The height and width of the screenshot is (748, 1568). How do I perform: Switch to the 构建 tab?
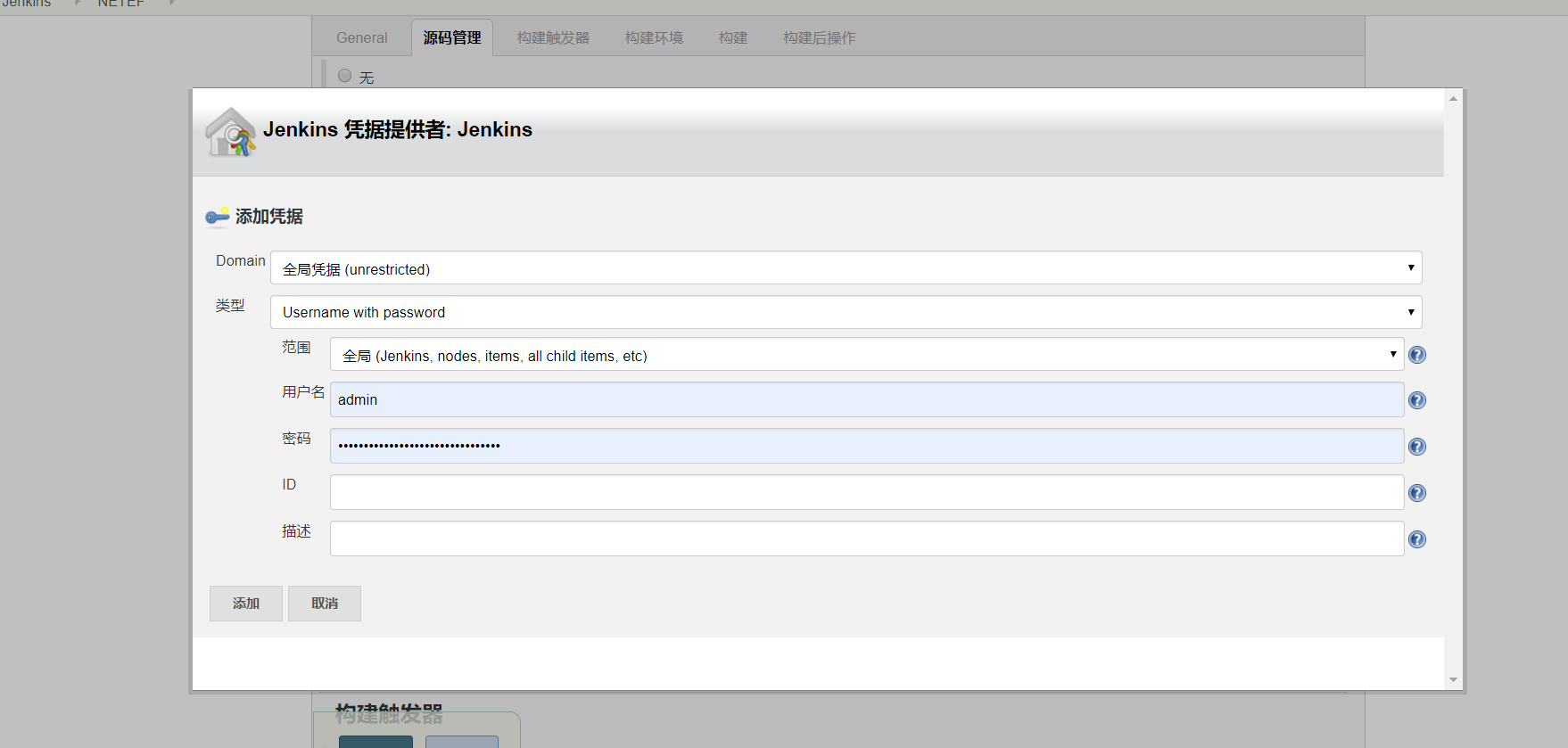[x=733, y=37]
